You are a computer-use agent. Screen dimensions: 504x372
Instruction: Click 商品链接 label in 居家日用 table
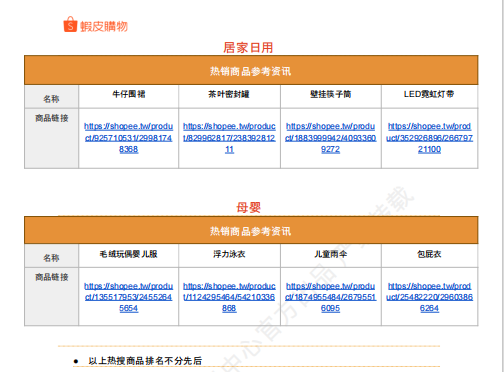point(52,118)
